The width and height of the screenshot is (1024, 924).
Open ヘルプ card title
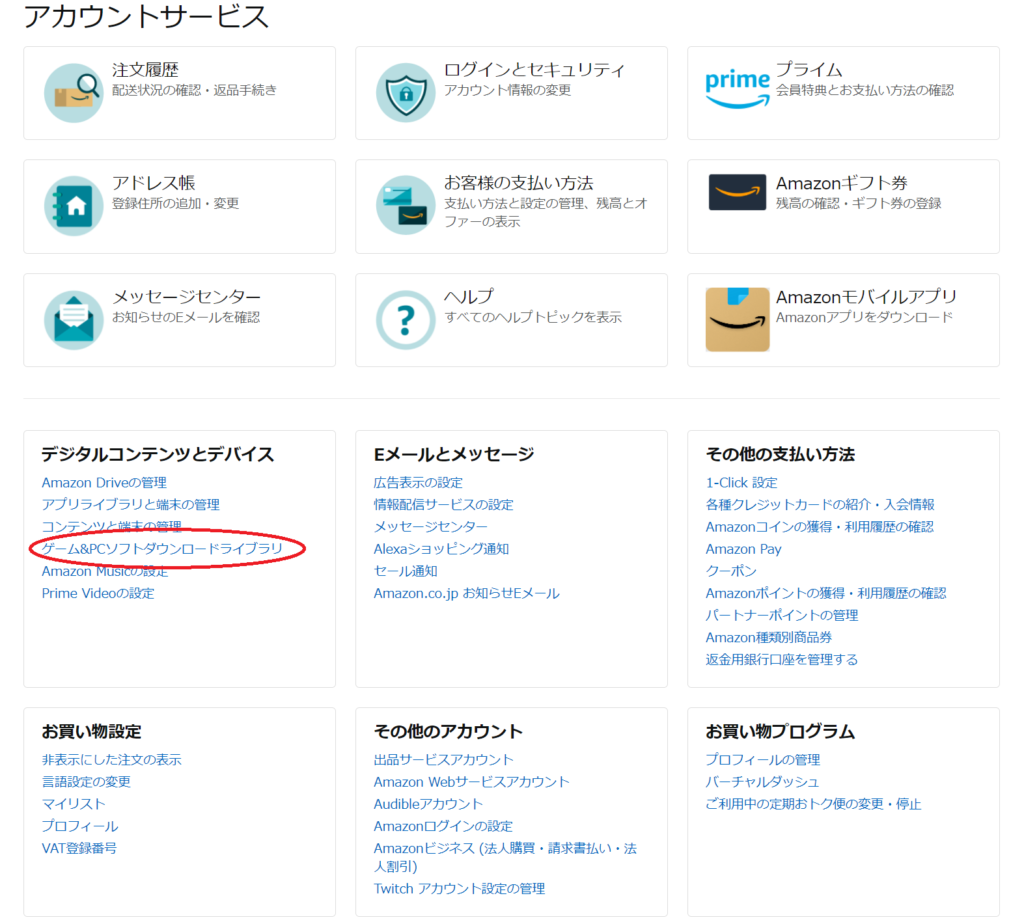[469, 296]
